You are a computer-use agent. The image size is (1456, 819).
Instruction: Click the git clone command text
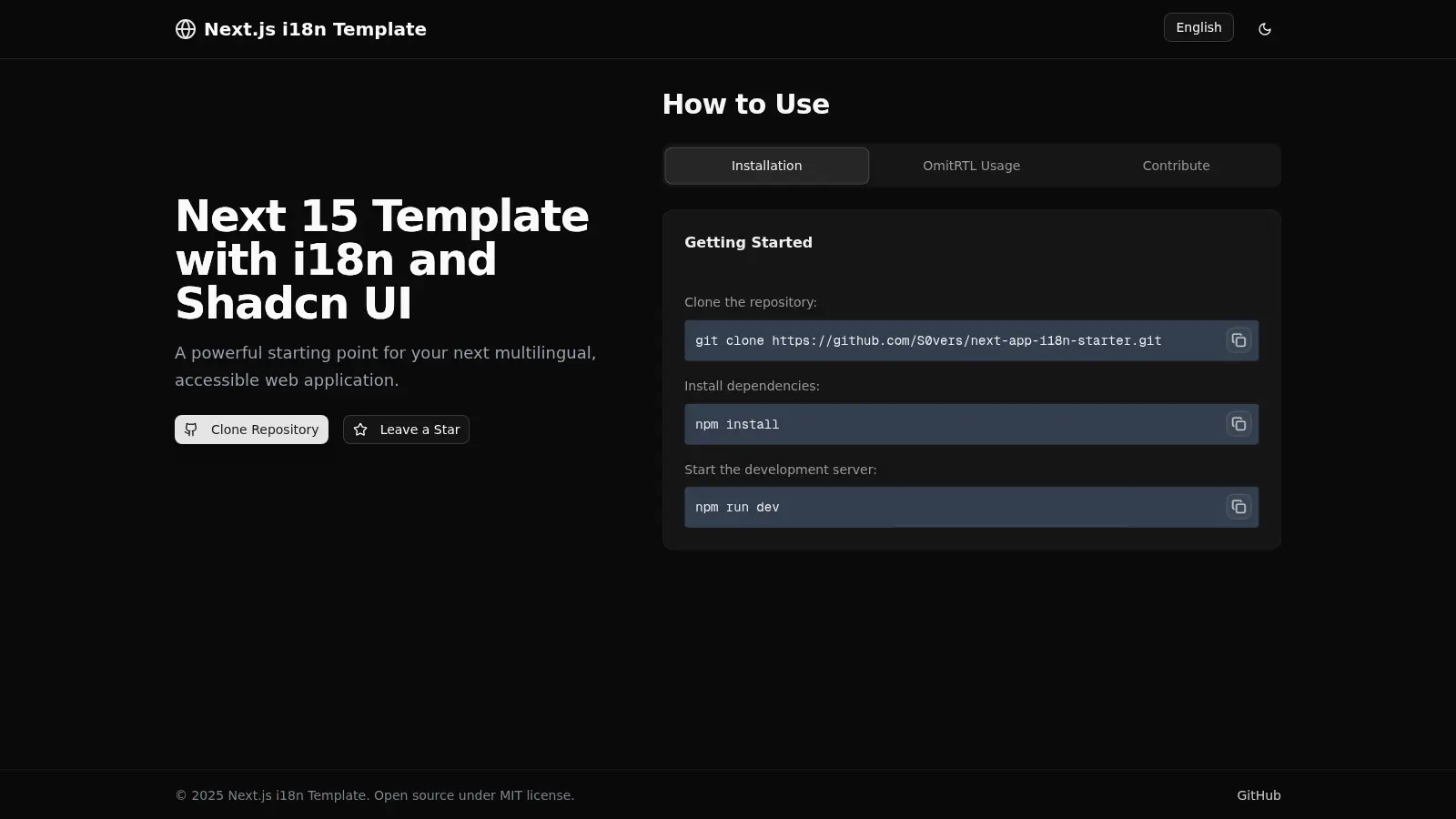click(928, 340)
